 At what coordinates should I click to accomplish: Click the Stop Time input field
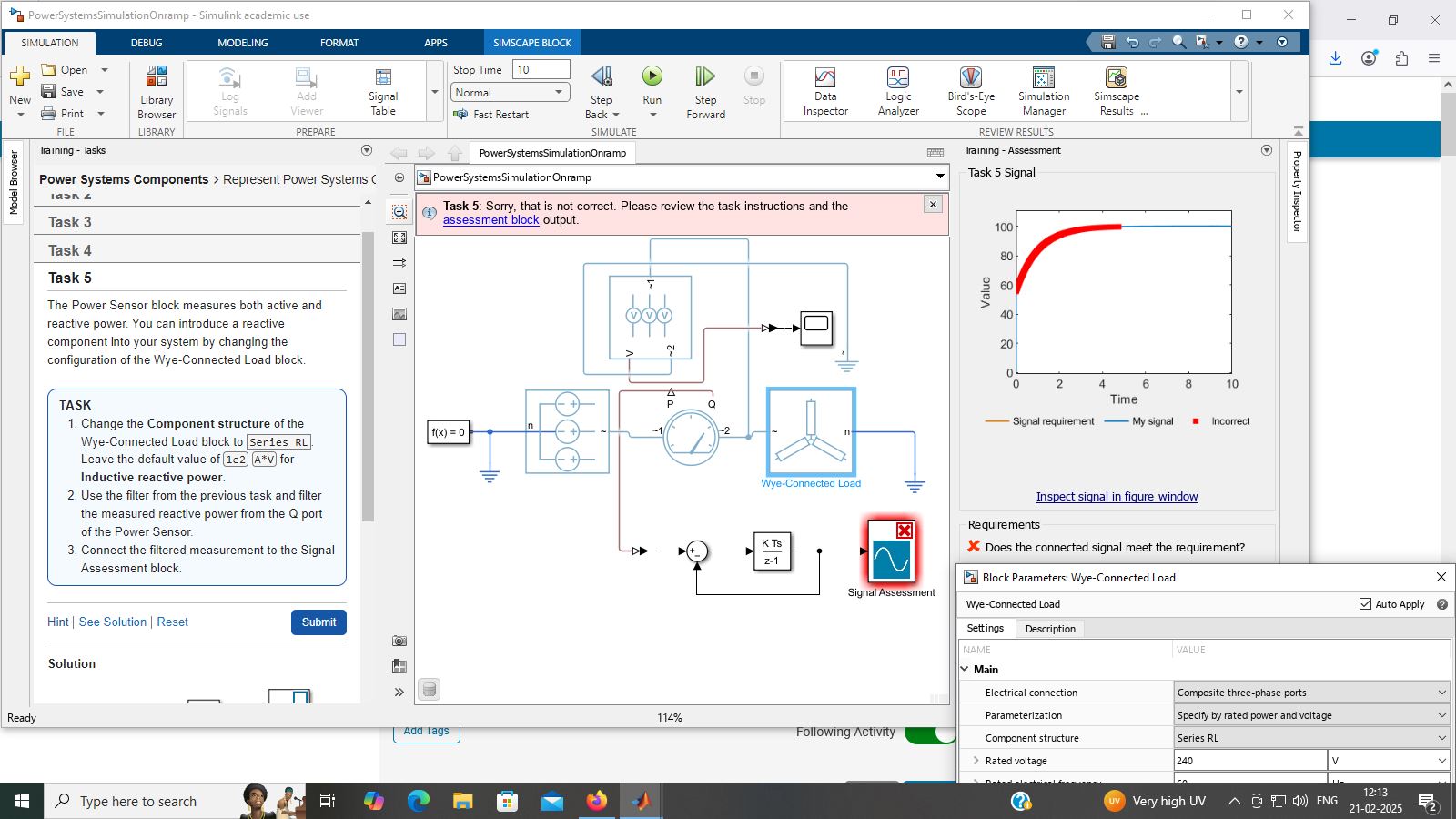point(541,70)
